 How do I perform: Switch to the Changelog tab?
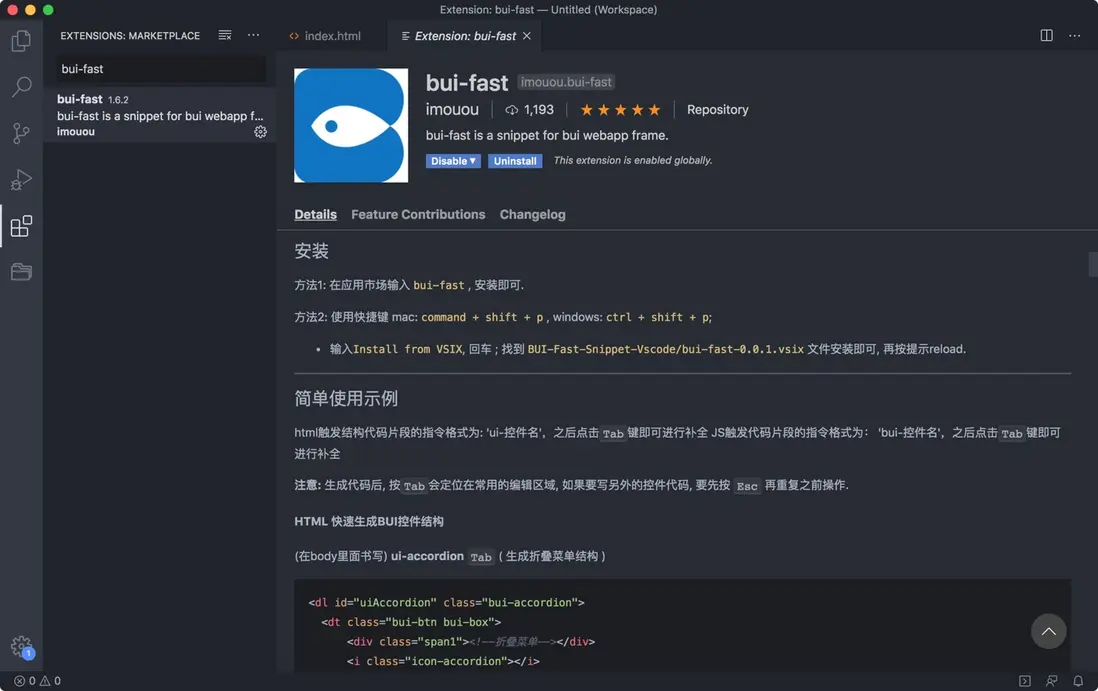[532, 214]
